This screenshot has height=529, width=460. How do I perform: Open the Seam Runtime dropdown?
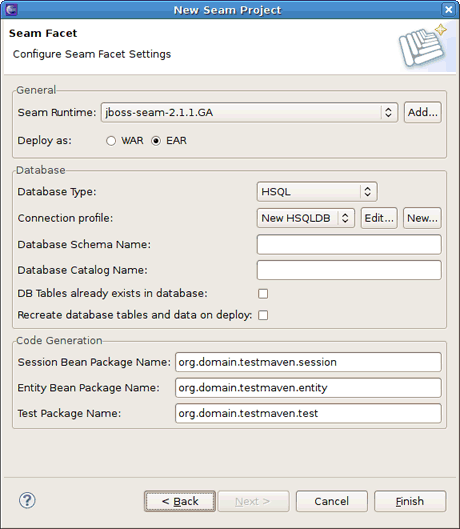249,112
